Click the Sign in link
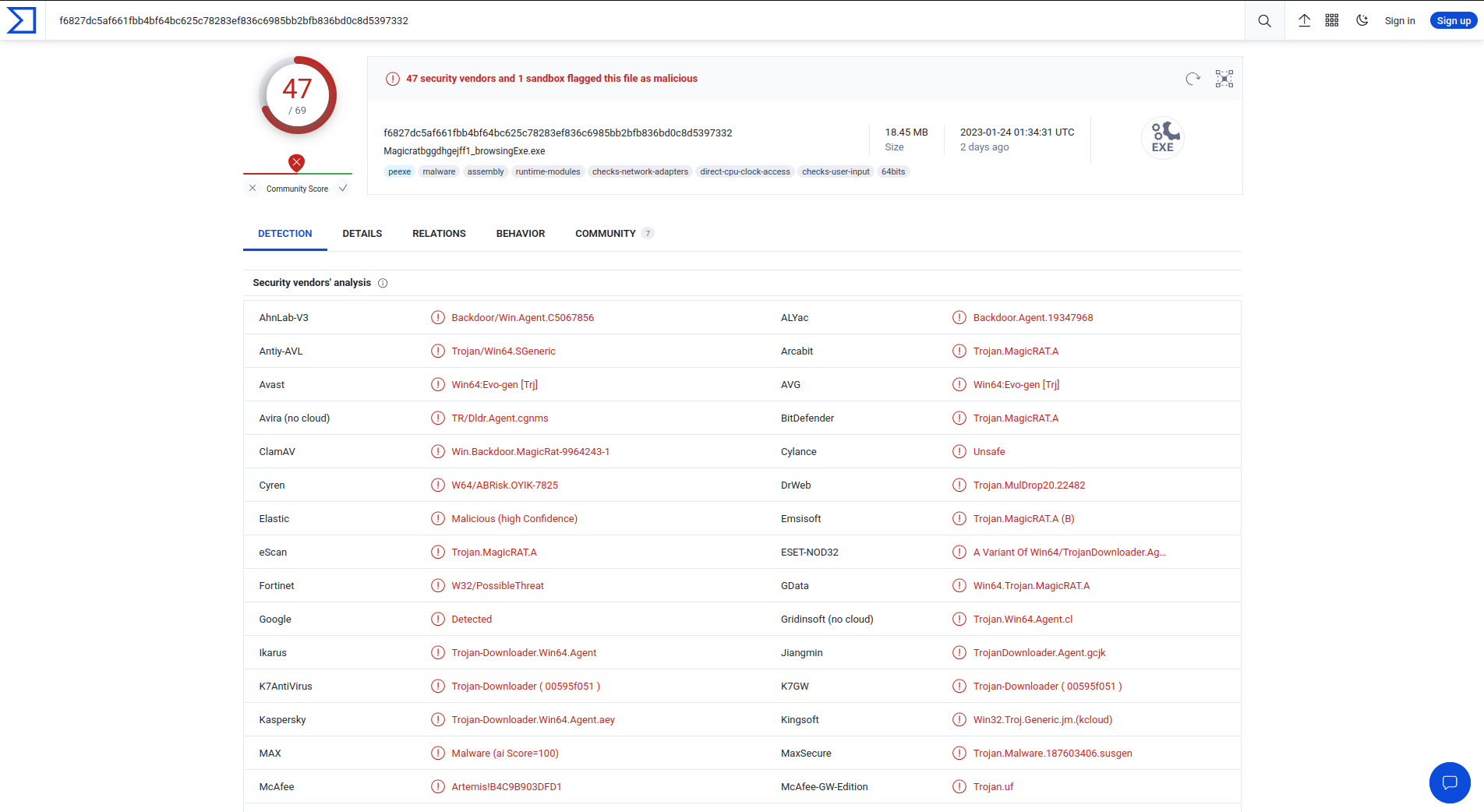 pos(1400,21)
